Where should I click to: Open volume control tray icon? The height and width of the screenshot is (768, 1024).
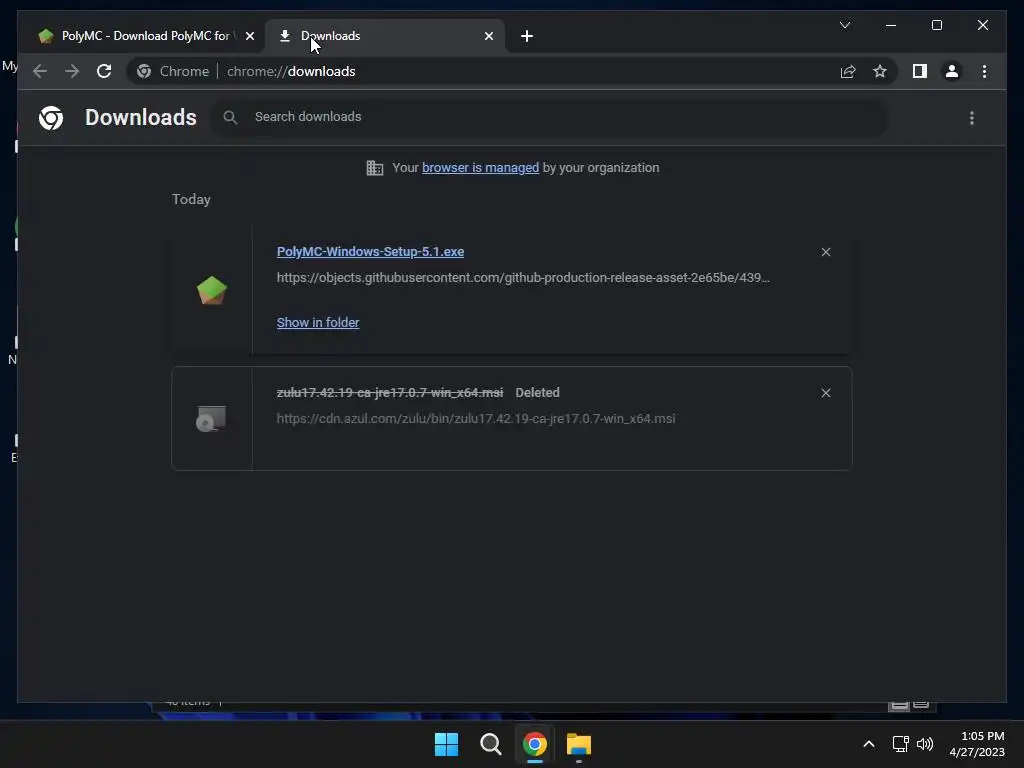pyautogui.click(x=925, y=744)
